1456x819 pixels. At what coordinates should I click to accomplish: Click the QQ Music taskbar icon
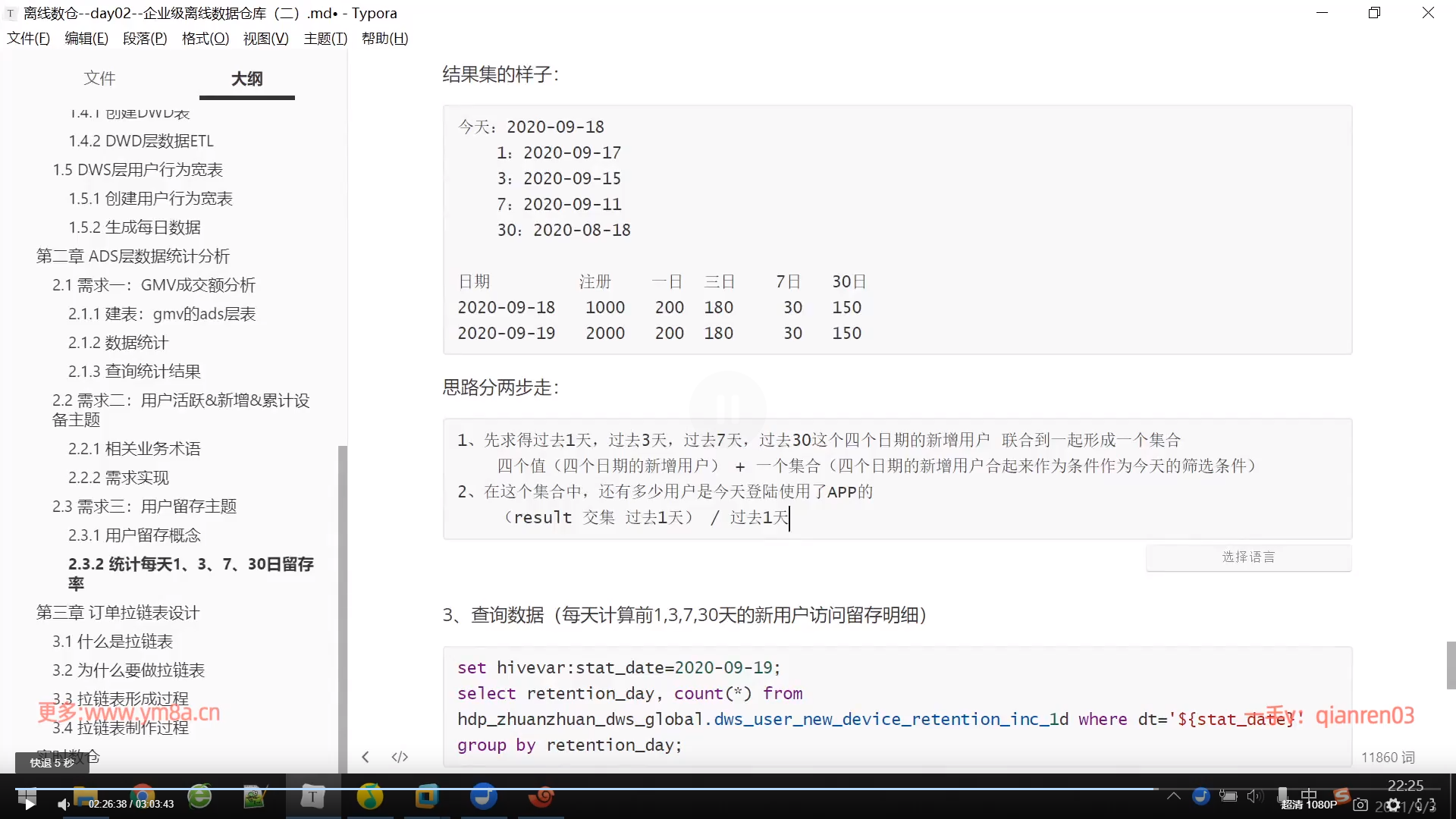coord(369,796)
